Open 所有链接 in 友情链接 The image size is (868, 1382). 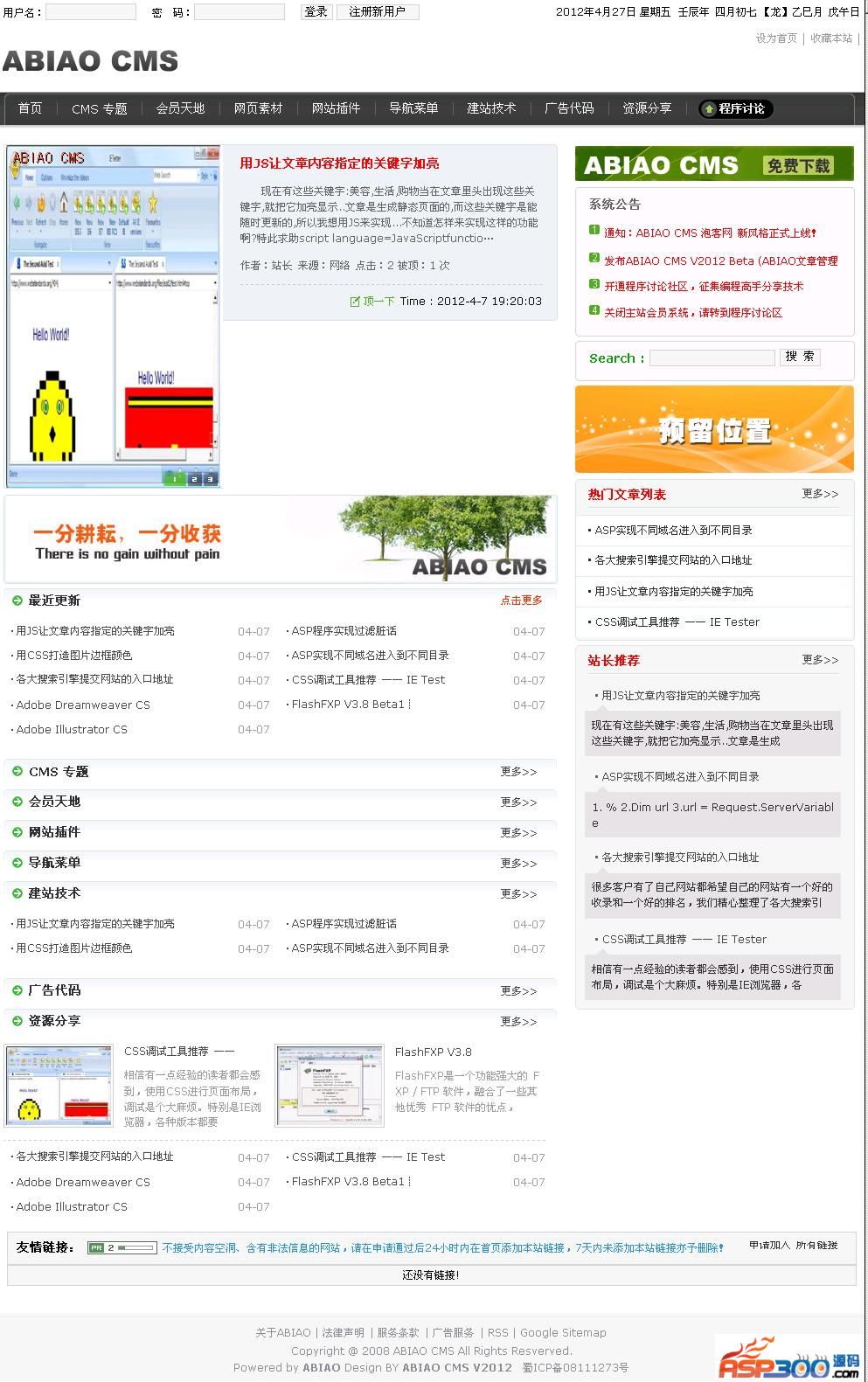click(x=817, y=1246)
